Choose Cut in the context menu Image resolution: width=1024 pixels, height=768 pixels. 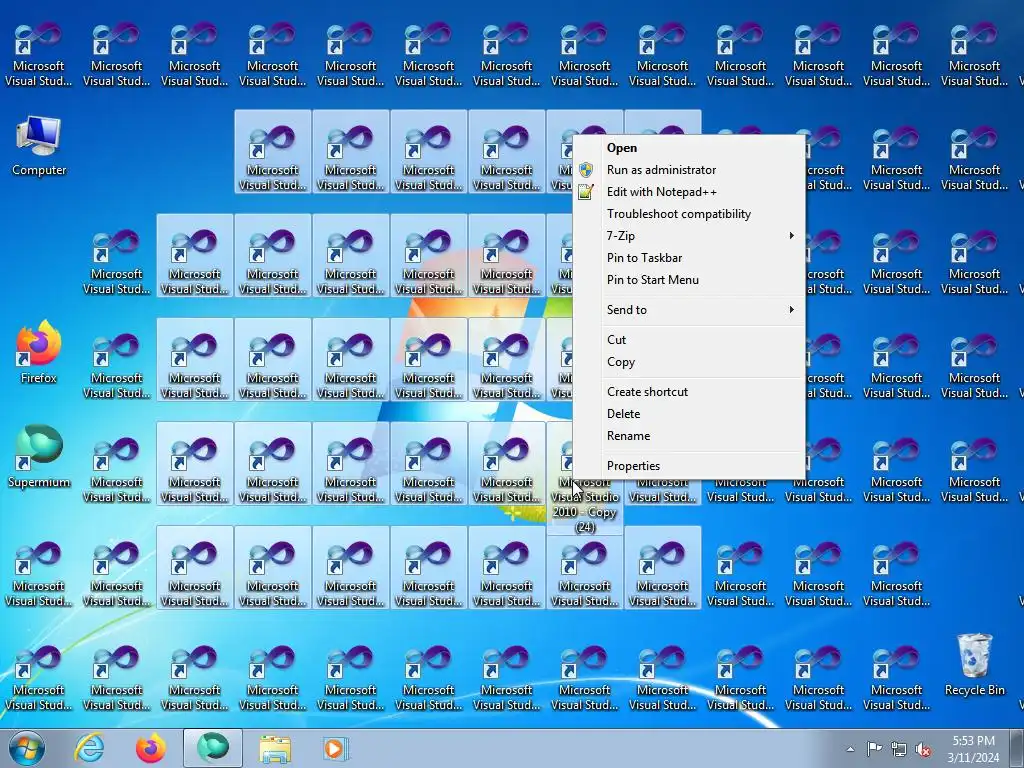pos(689,340)
